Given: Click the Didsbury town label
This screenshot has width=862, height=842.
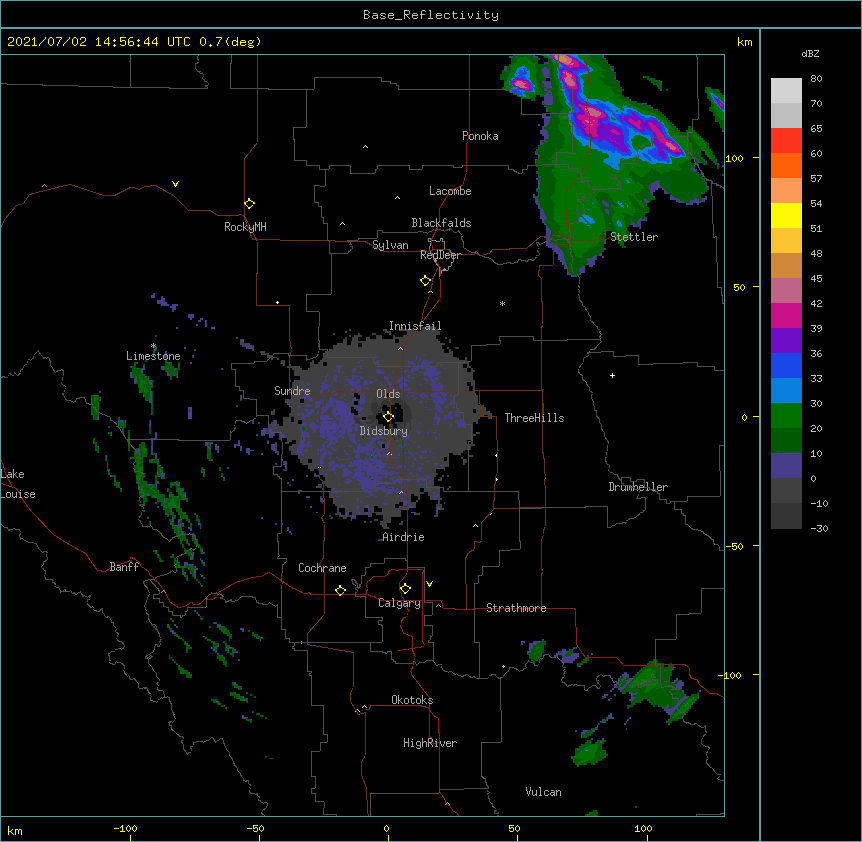Looking at the screenshot, I should point(383,431).
